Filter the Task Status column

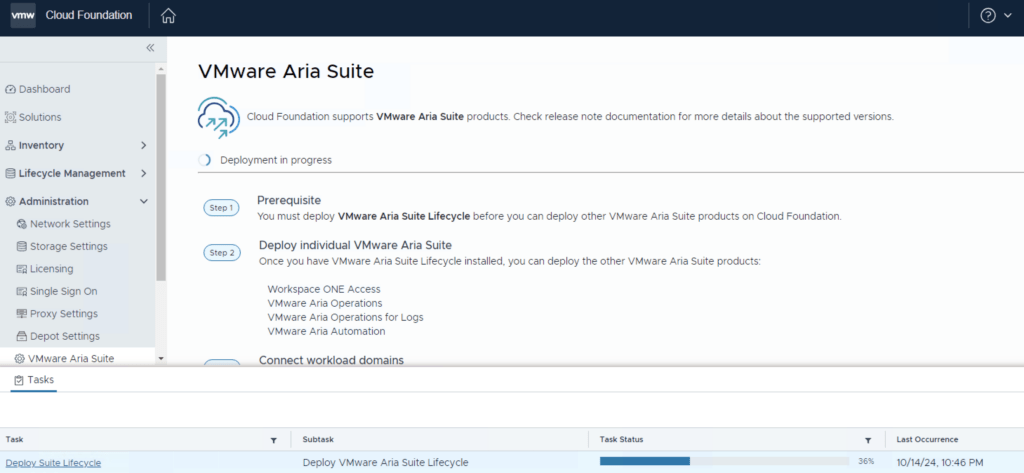tap(869, 440)
